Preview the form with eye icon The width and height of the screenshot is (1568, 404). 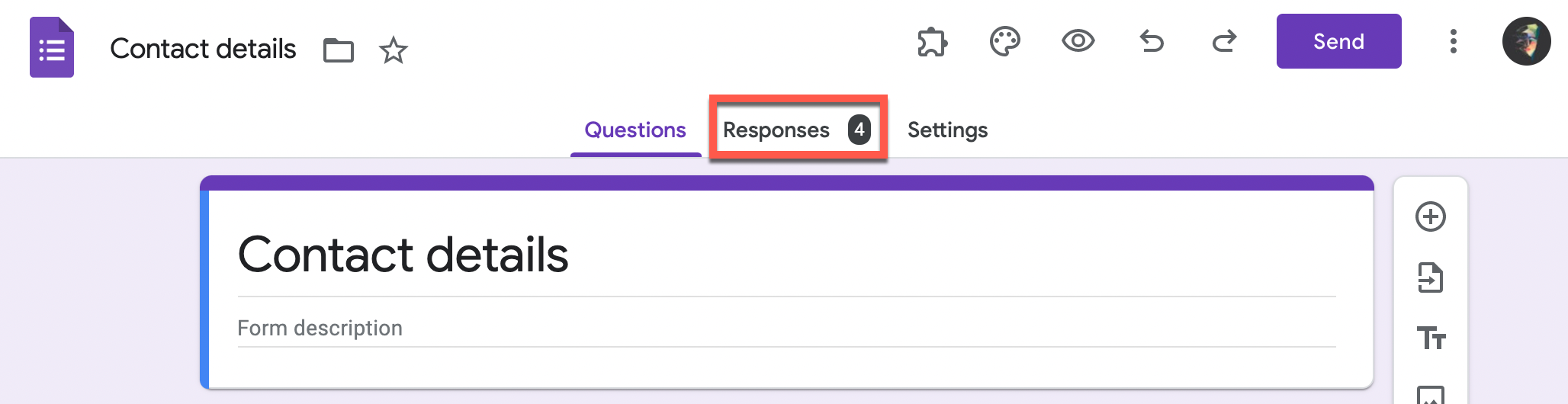(x=1078, y=40)
